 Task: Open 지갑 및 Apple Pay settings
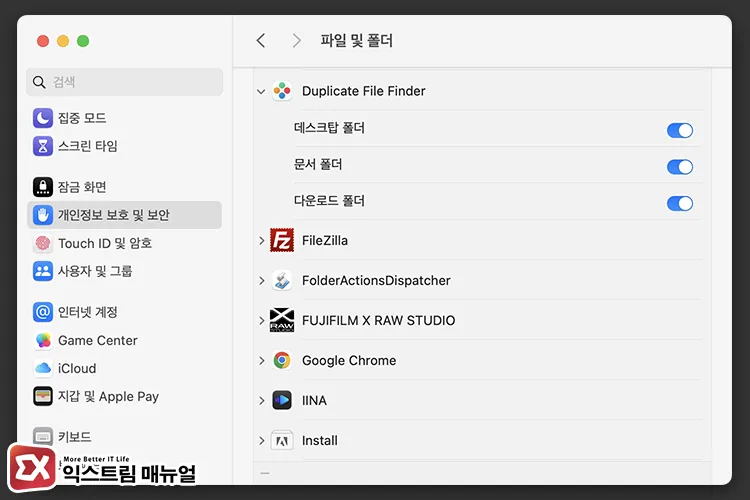tap(124, 396)
